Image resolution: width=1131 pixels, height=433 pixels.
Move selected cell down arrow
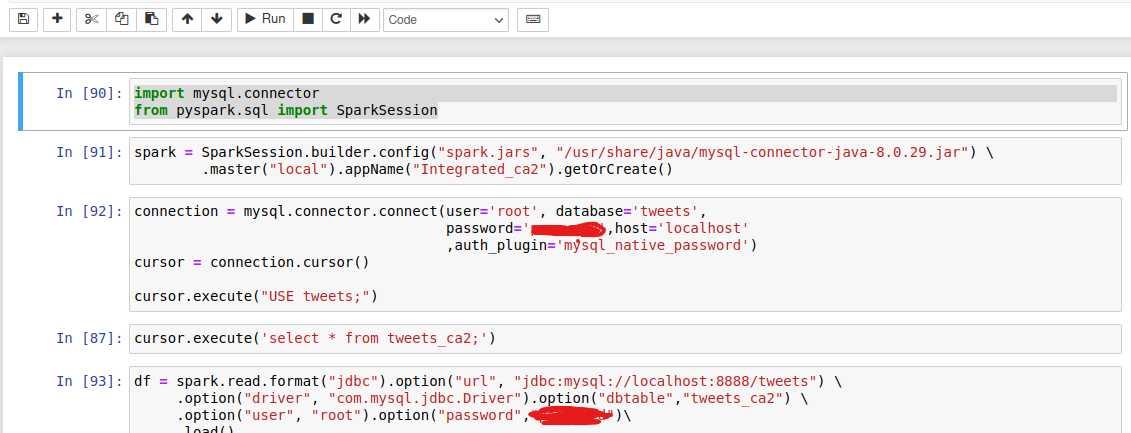tap(216, 19)
